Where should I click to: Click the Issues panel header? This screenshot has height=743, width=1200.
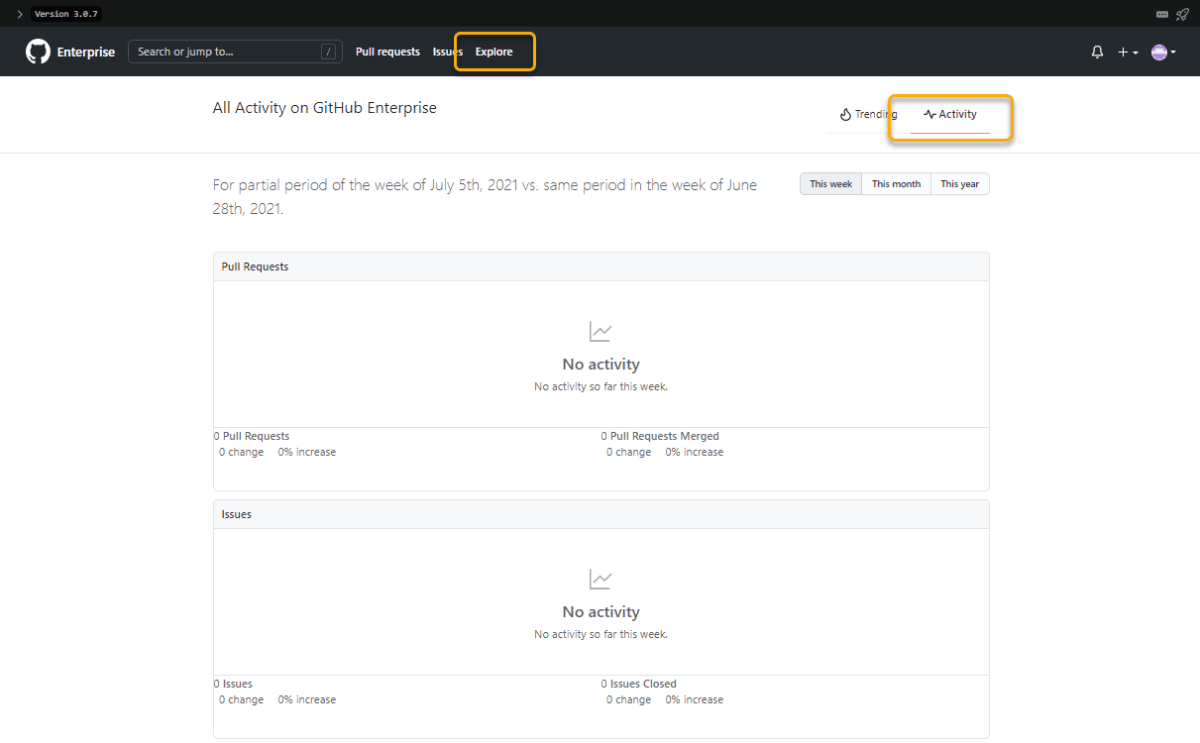601,514
